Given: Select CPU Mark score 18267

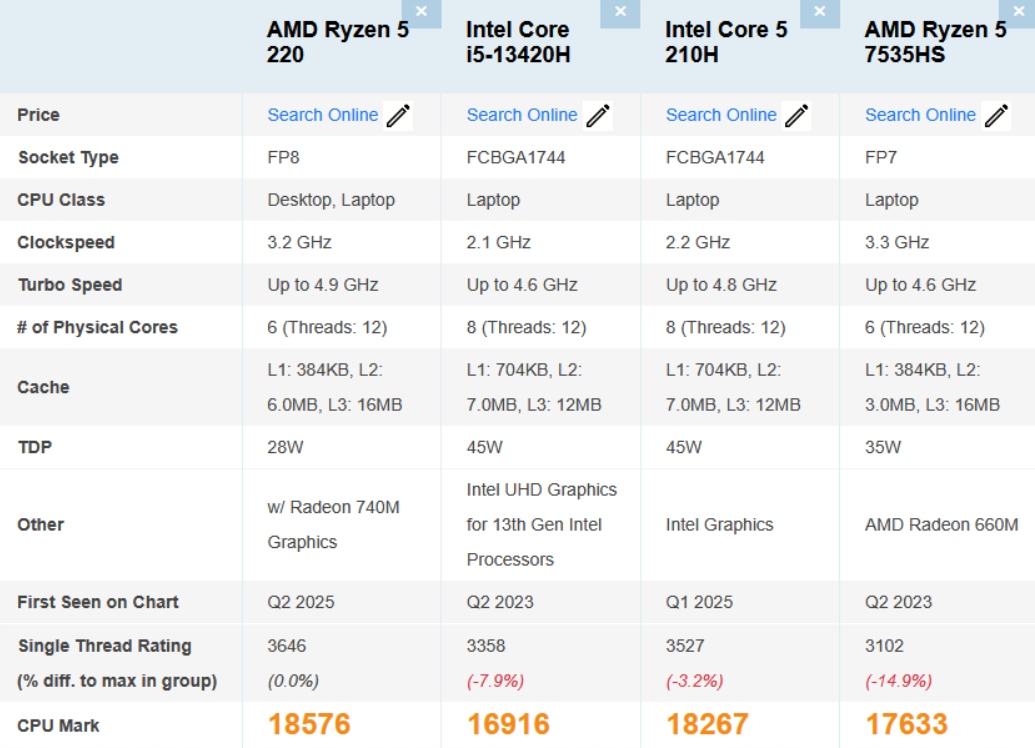Looking at the screenshot, I should 708,724.
